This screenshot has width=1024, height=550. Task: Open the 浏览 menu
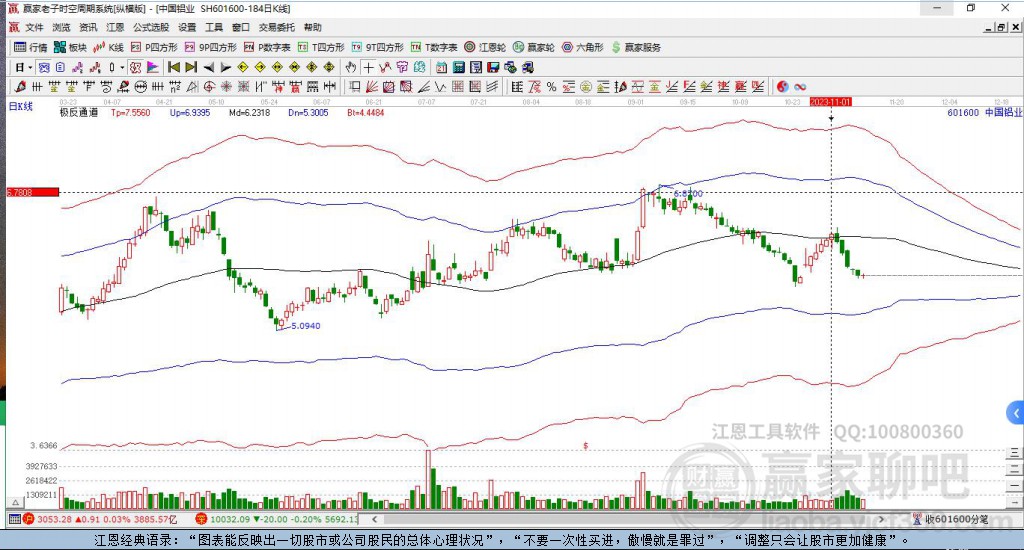(61, 27)
